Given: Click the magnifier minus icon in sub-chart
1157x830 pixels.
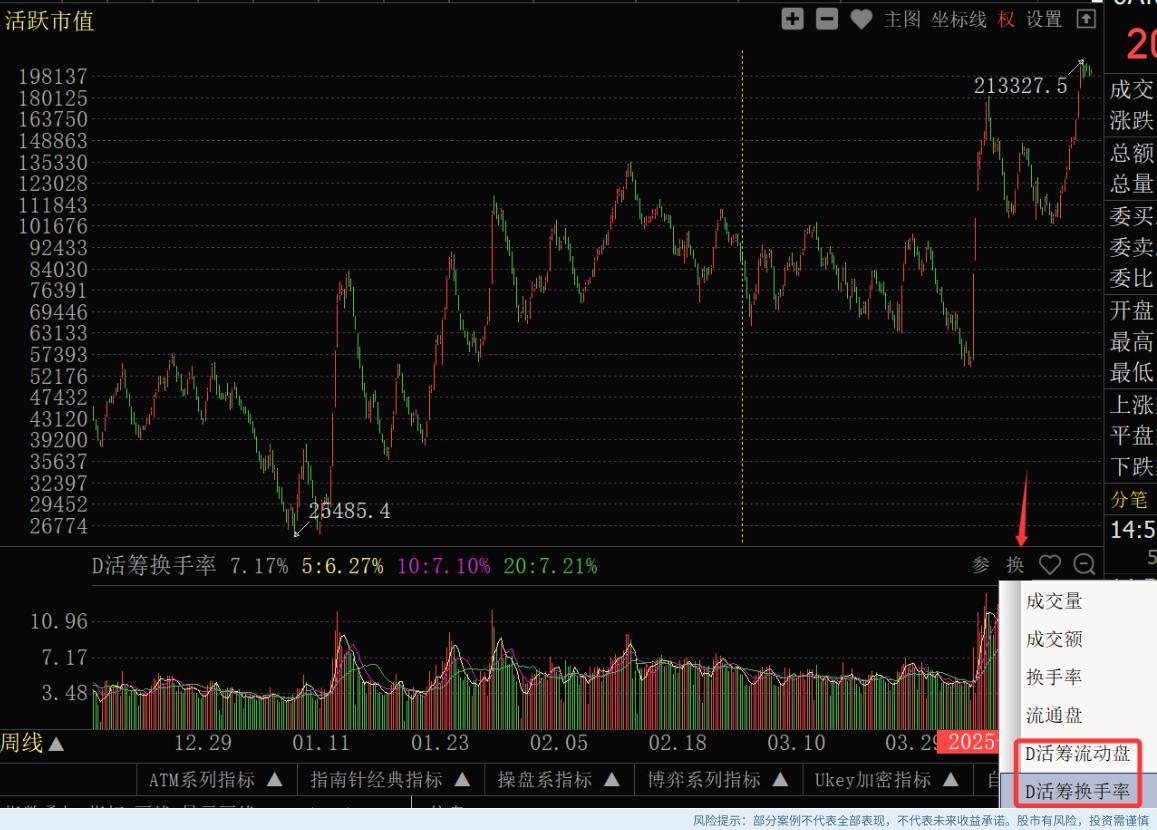Looking at the screenshot, I should 1084,565.
